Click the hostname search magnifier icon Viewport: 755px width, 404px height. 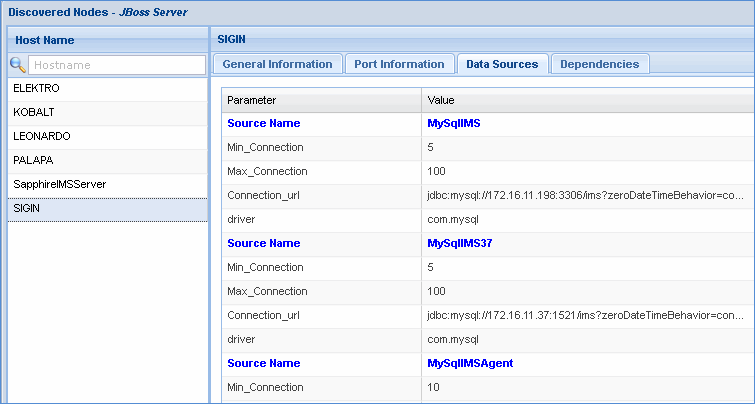pyautogui.click(x=18, y=65)
